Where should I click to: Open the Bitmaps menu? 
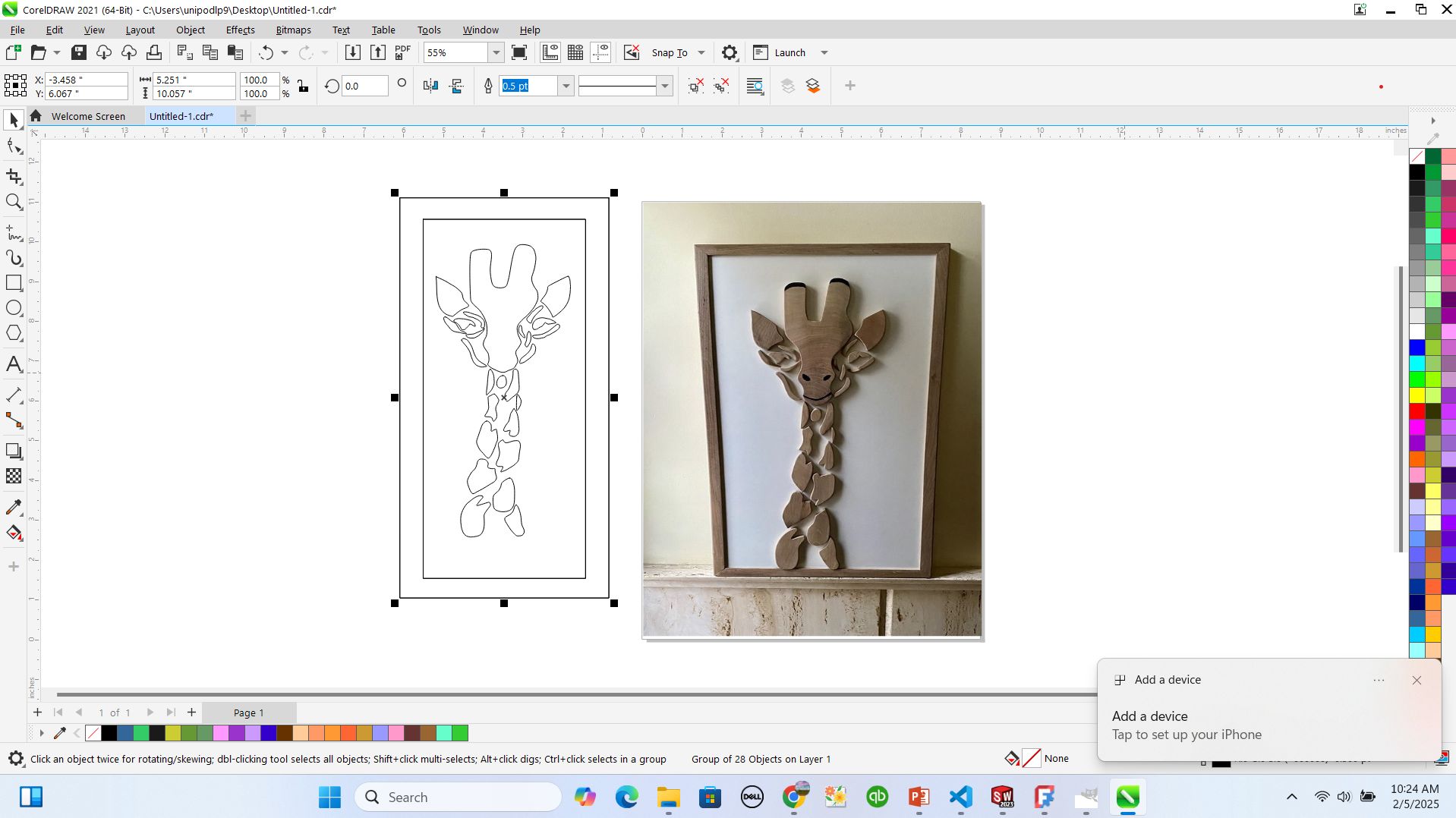tap(293, 30)
